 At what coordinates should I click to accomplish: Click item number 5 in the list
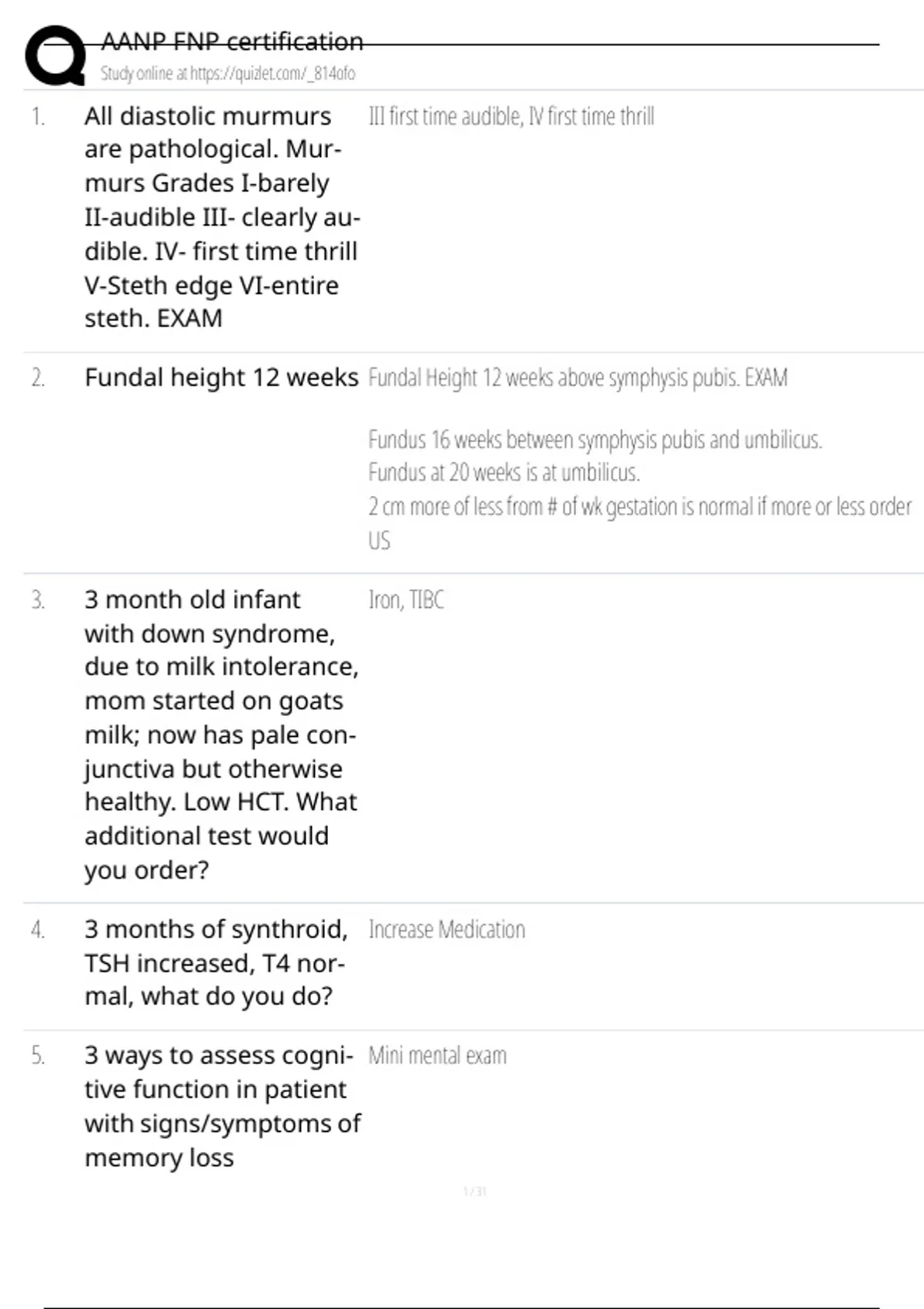tap(38, 1056)
